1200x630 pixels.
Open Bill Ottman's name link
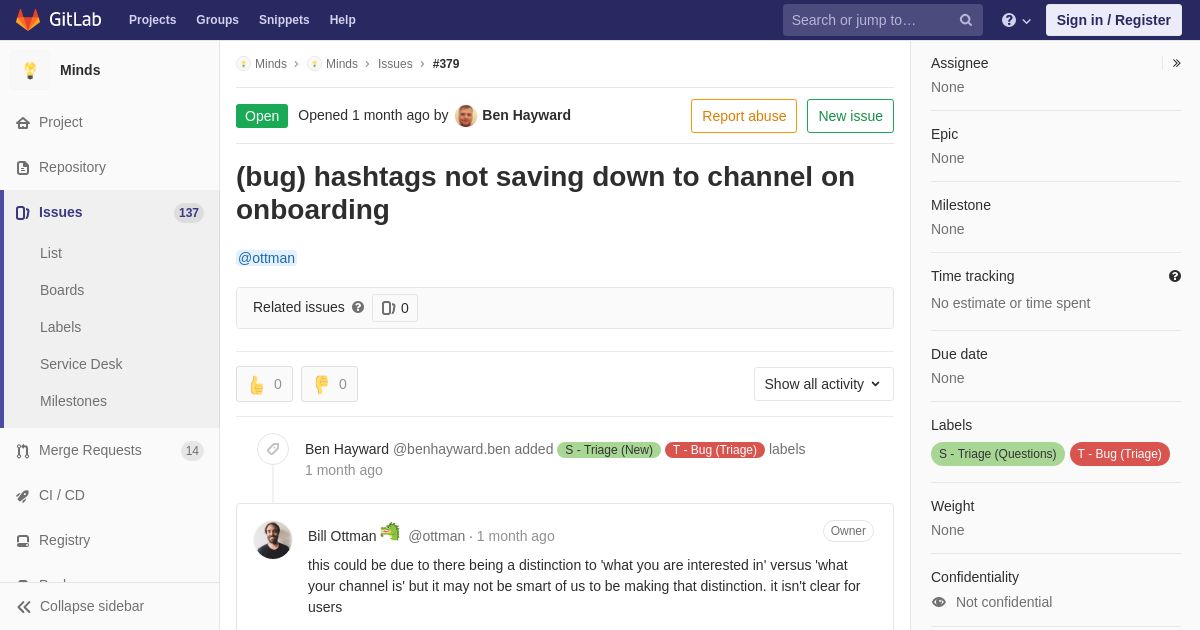pos(342,536)
